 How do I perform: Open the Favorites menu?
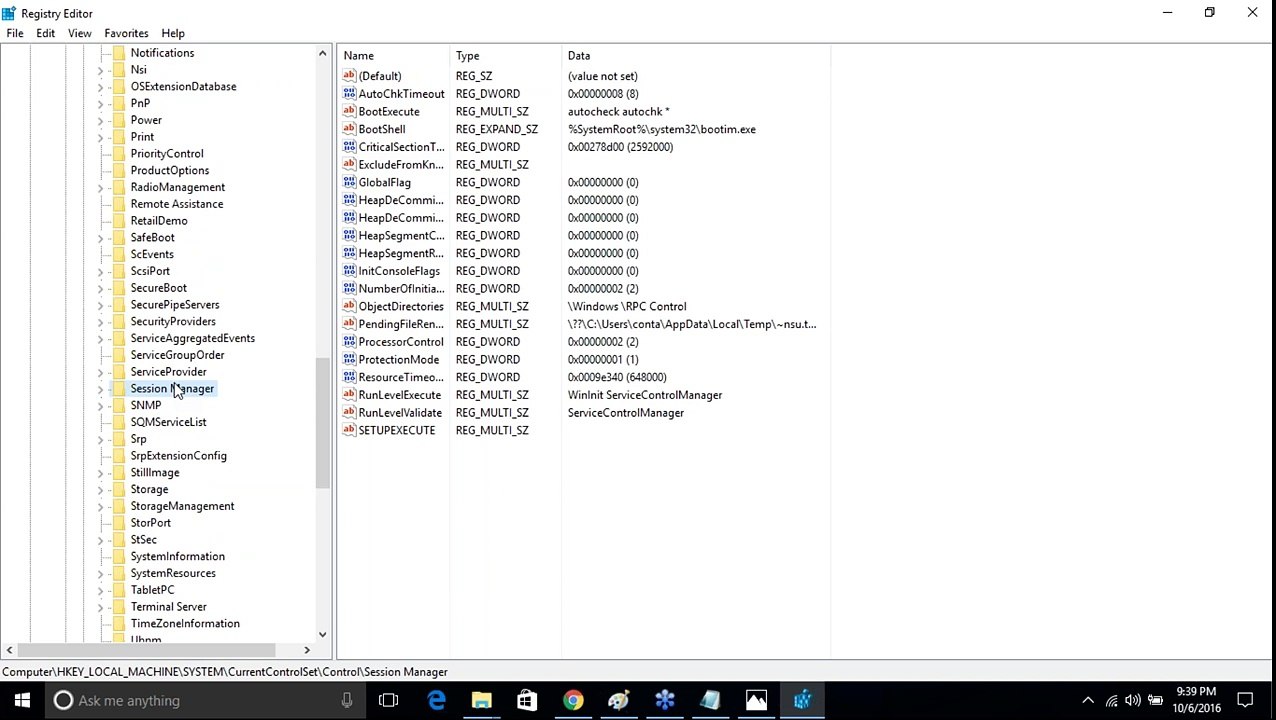[126, 33]
